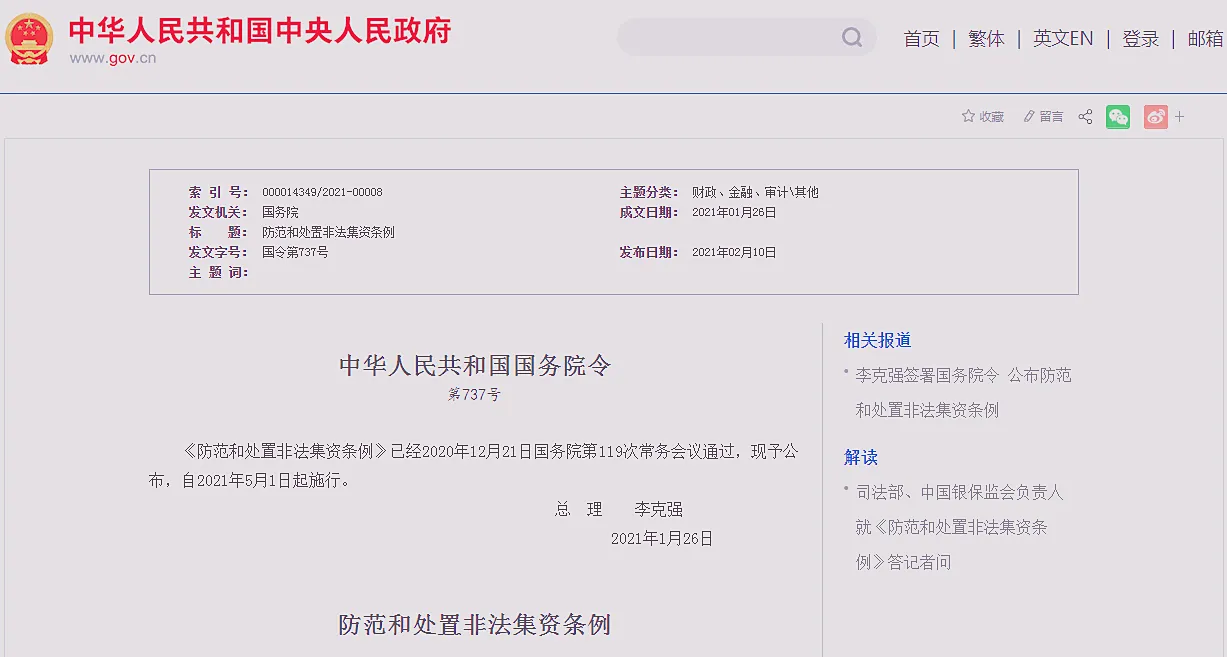Click the 中华人民共和国中央人民政府 site title
This screenshot has width=1227, height=657.
(260, 30)
